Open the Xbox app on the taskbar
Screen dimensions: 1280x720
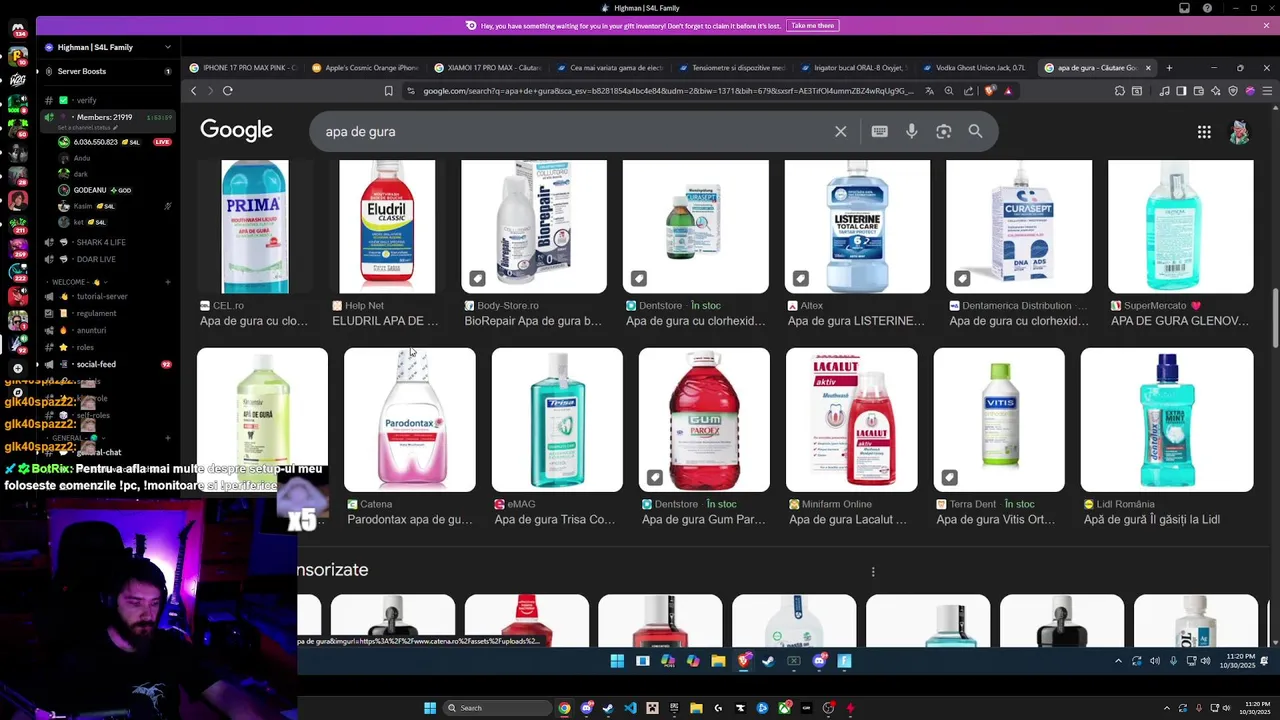pyautogui.click(x=785, y=708)
